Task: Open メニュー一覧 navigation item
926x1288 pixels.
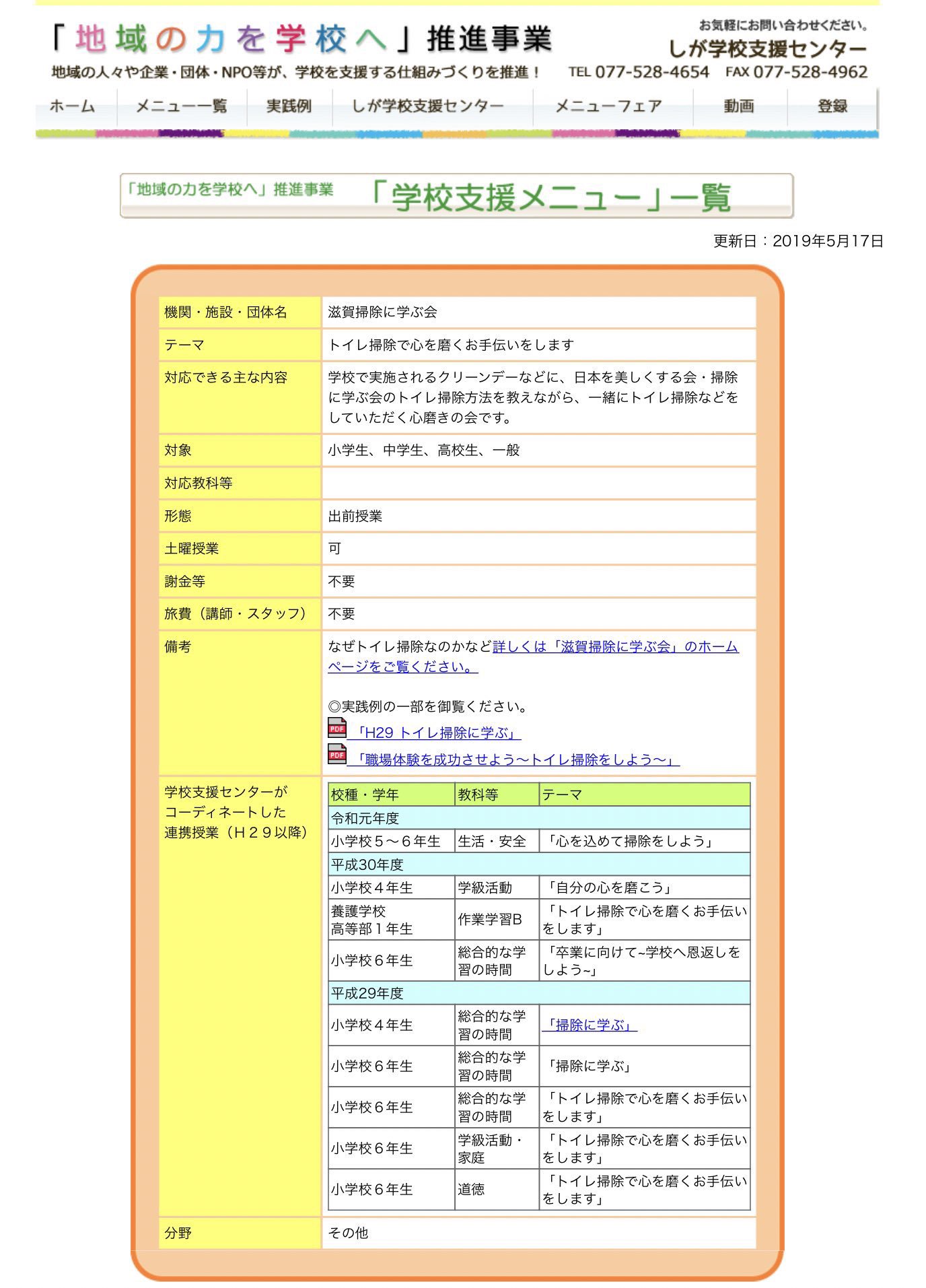Action: [x=182, y=106]
